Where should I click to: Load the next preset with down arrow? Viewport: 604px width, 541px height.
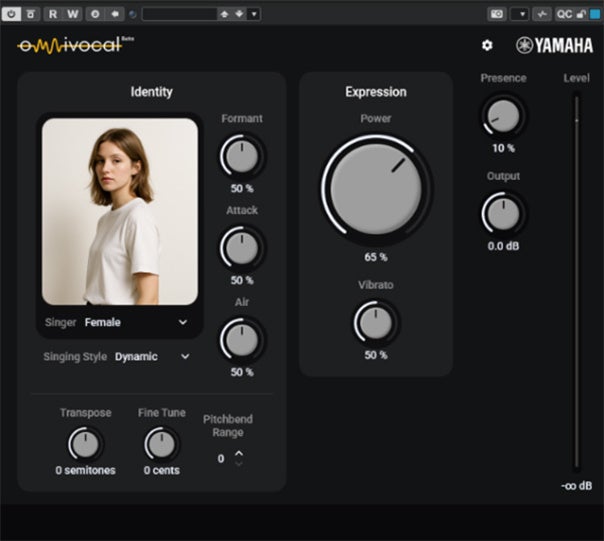click(239, 14)
